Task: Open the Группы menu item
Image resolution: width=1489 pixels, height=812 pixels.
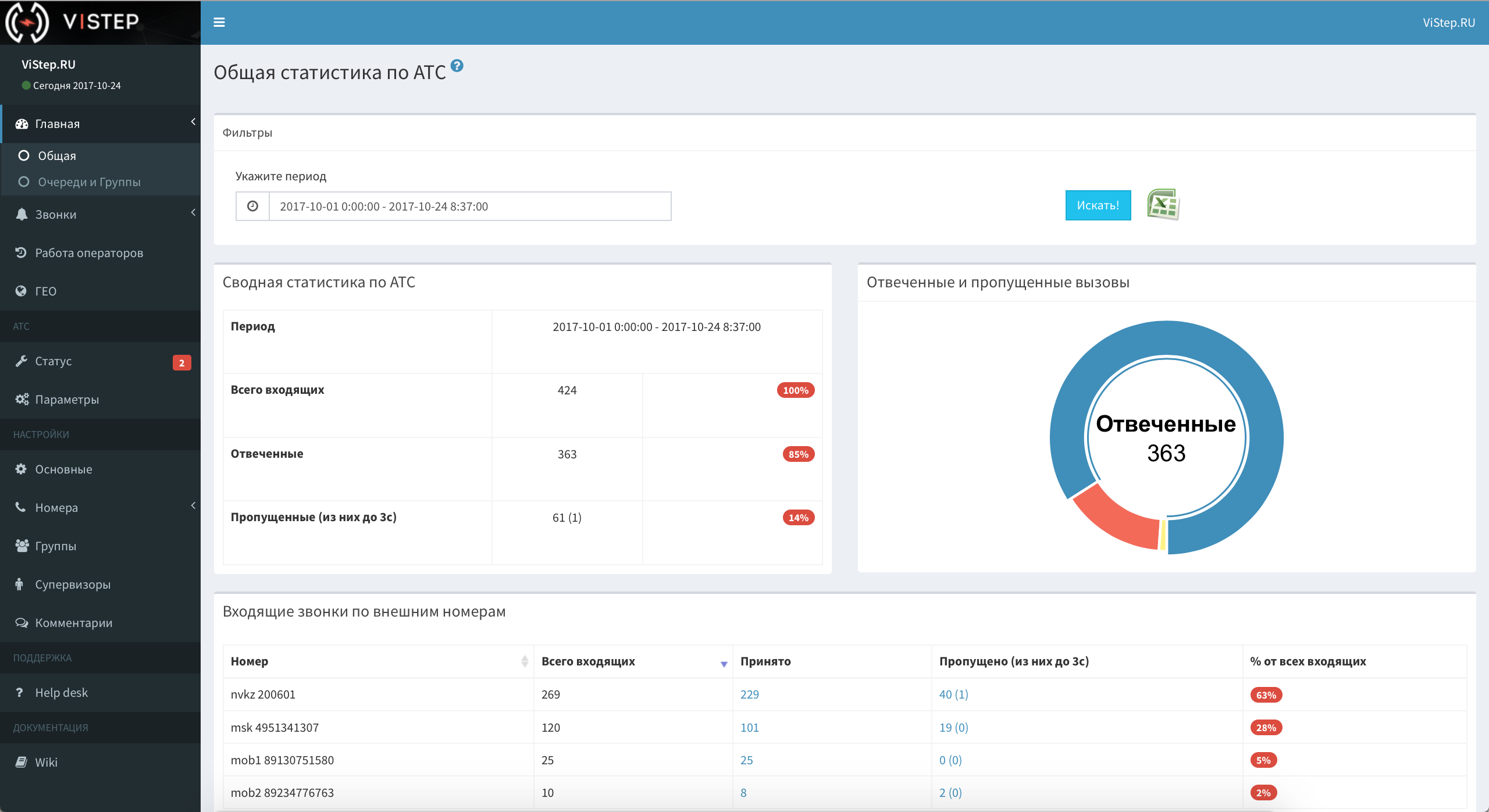Action: (x=100, y=546)
